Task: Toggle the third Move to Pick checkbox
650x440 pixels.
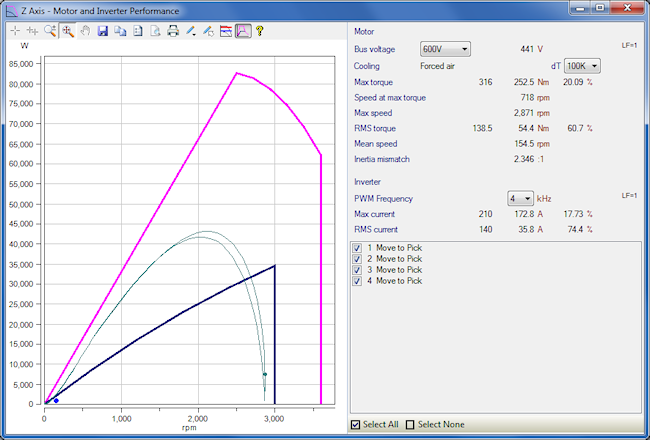Action: pos(357,270)
